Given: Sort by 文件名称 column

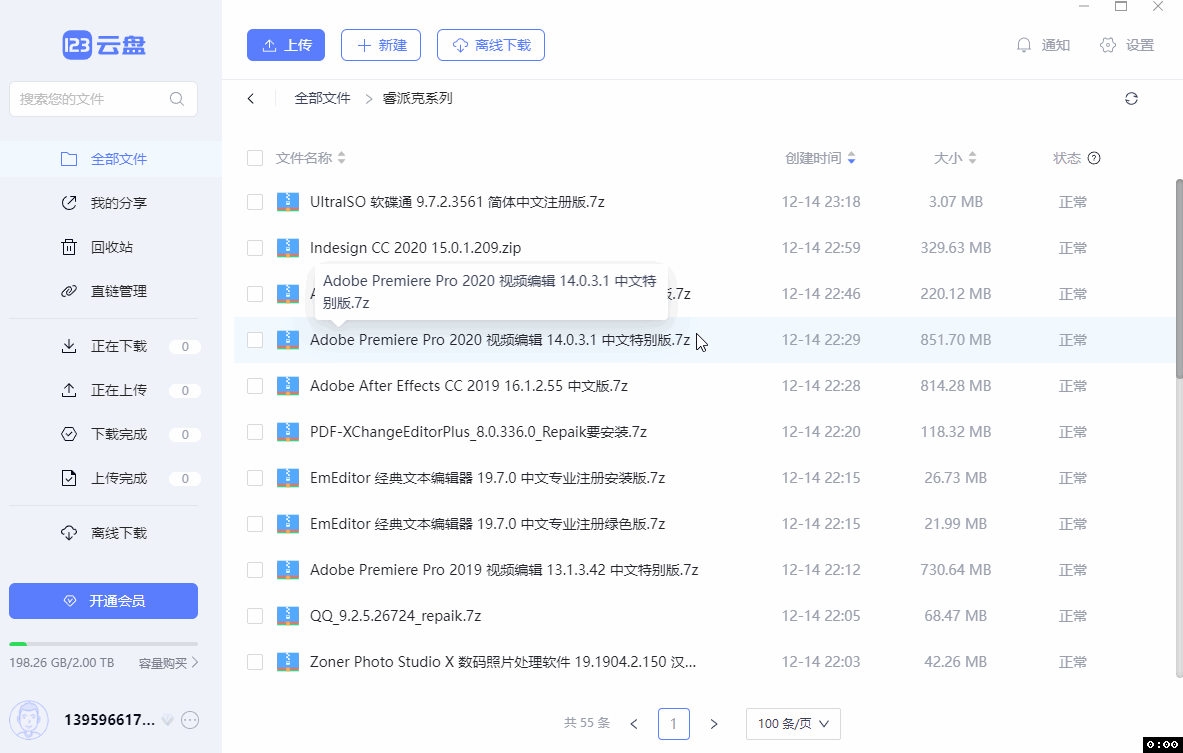Looking at the screenshot, I should point(310,158).
